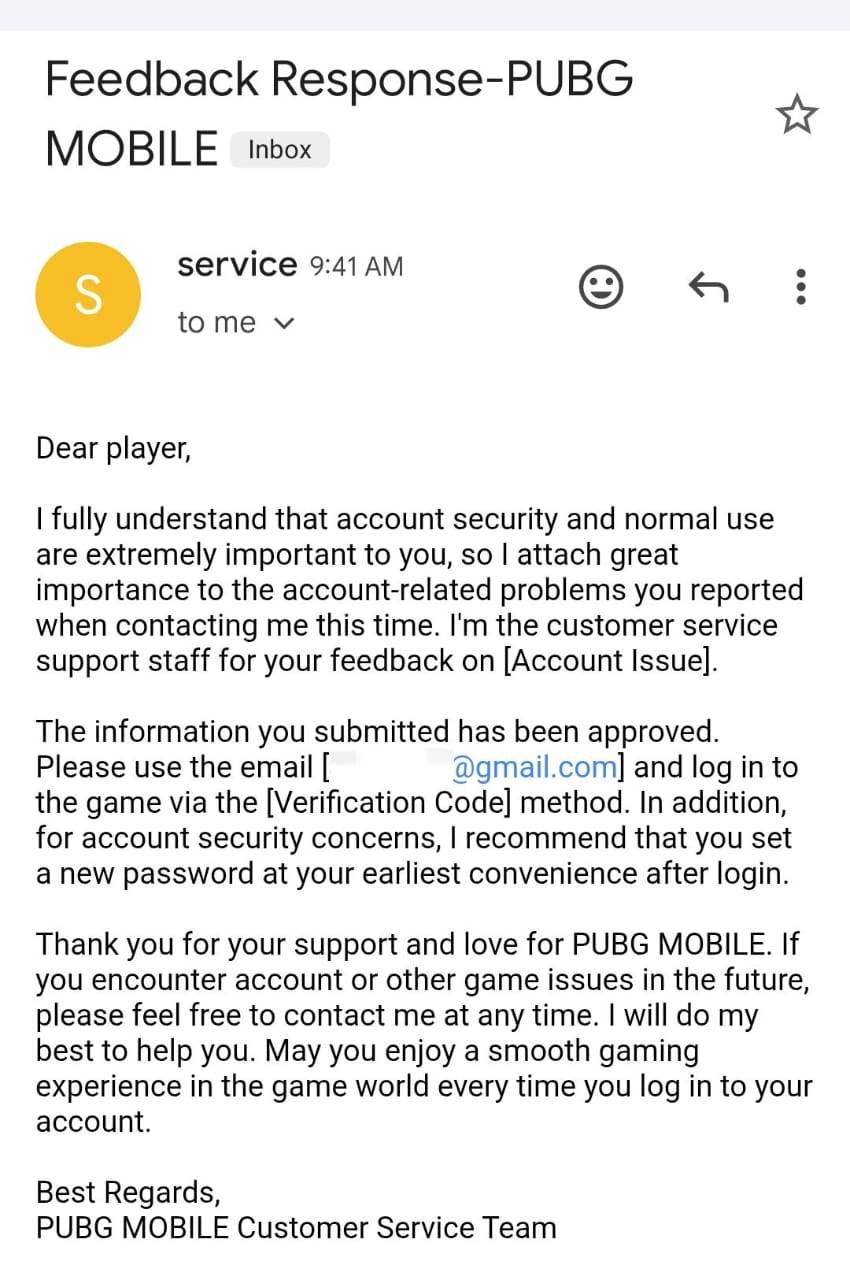The image size is (850, 1280).
Task: Open the @gmail.com email address link
Action: (534, 768)
